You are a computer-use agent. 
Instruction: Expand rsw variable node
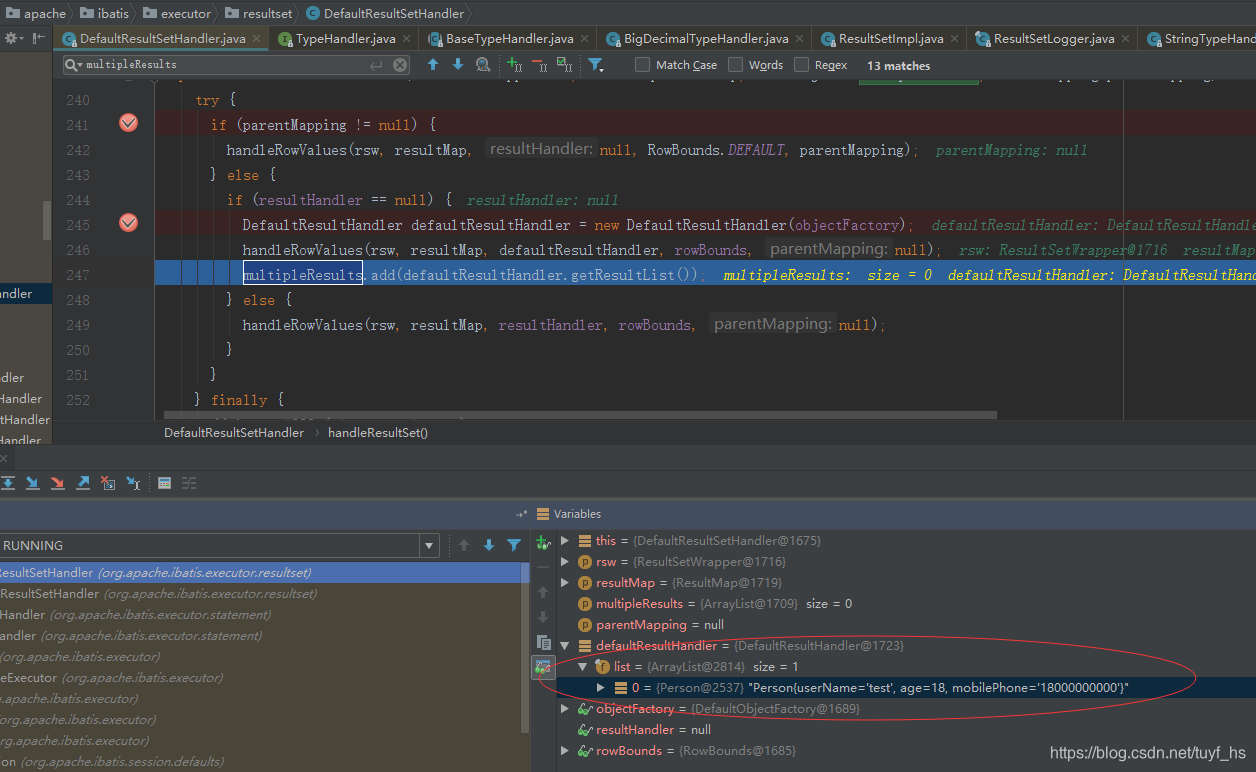[565, 562]
